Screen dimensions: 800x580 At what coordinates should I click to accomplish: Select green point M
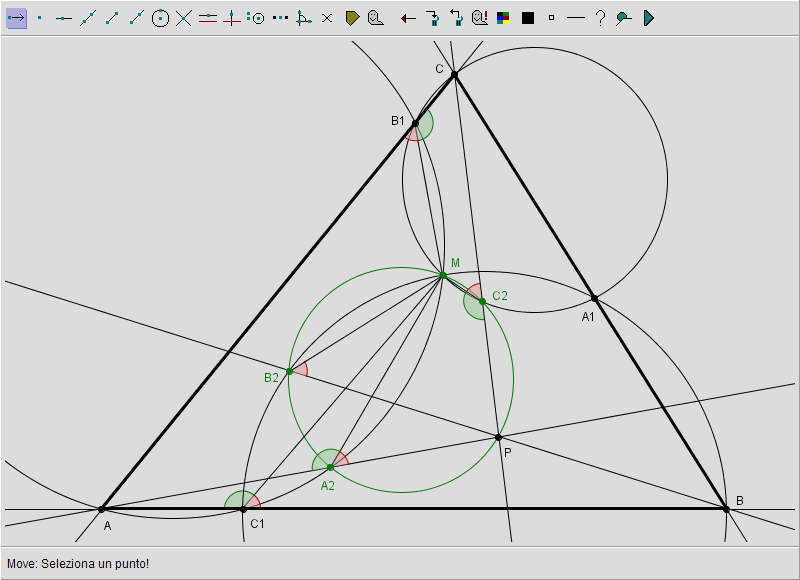click(443, 275)
